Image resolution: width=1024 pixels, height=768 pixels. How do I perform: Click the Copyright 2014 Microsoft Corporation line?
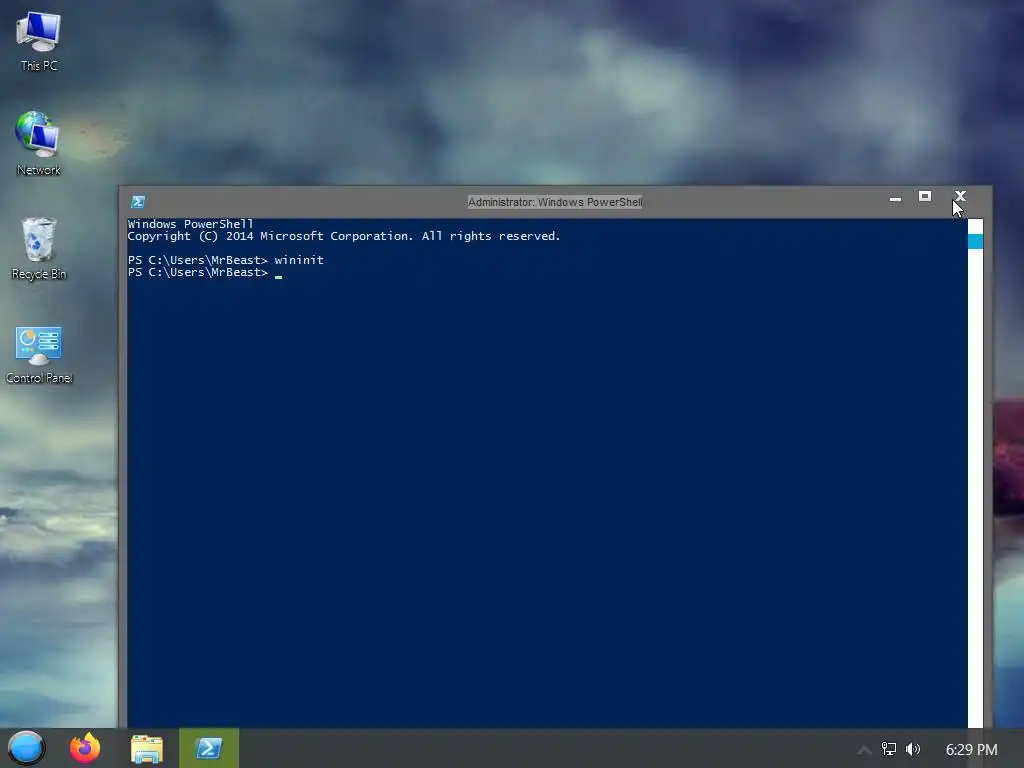click(344, 236)
